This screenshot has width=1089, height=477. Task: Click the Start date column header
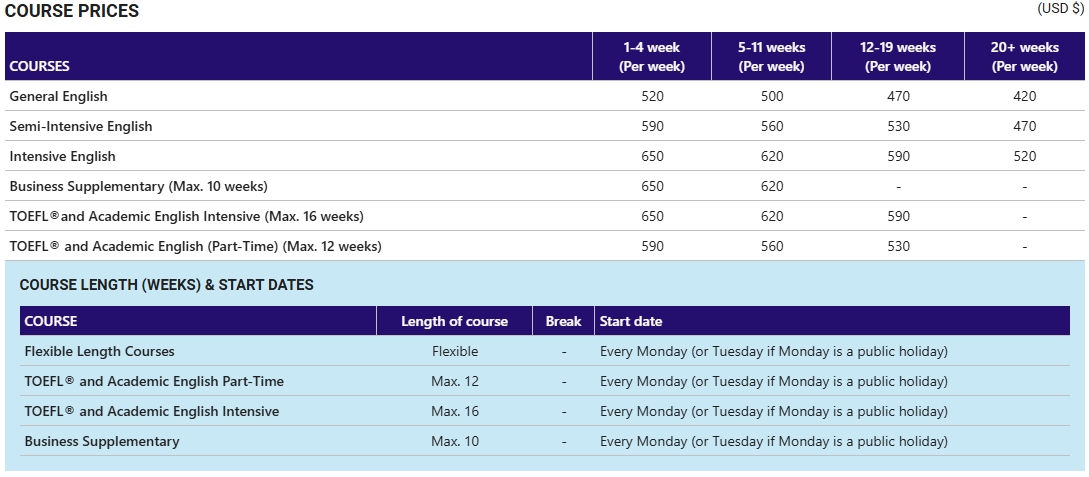coord(630,322)
